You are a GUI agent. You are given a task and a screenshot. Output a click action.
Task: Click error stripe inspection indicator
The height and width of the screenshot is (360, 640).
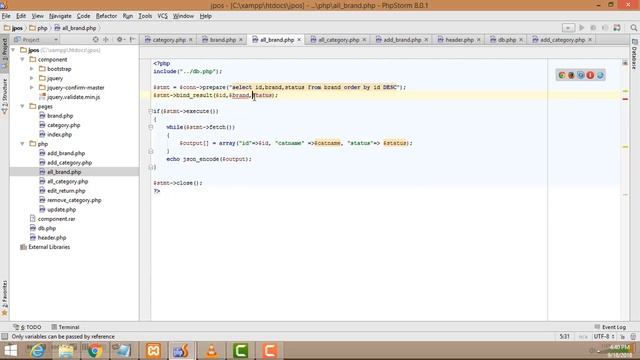625,63
